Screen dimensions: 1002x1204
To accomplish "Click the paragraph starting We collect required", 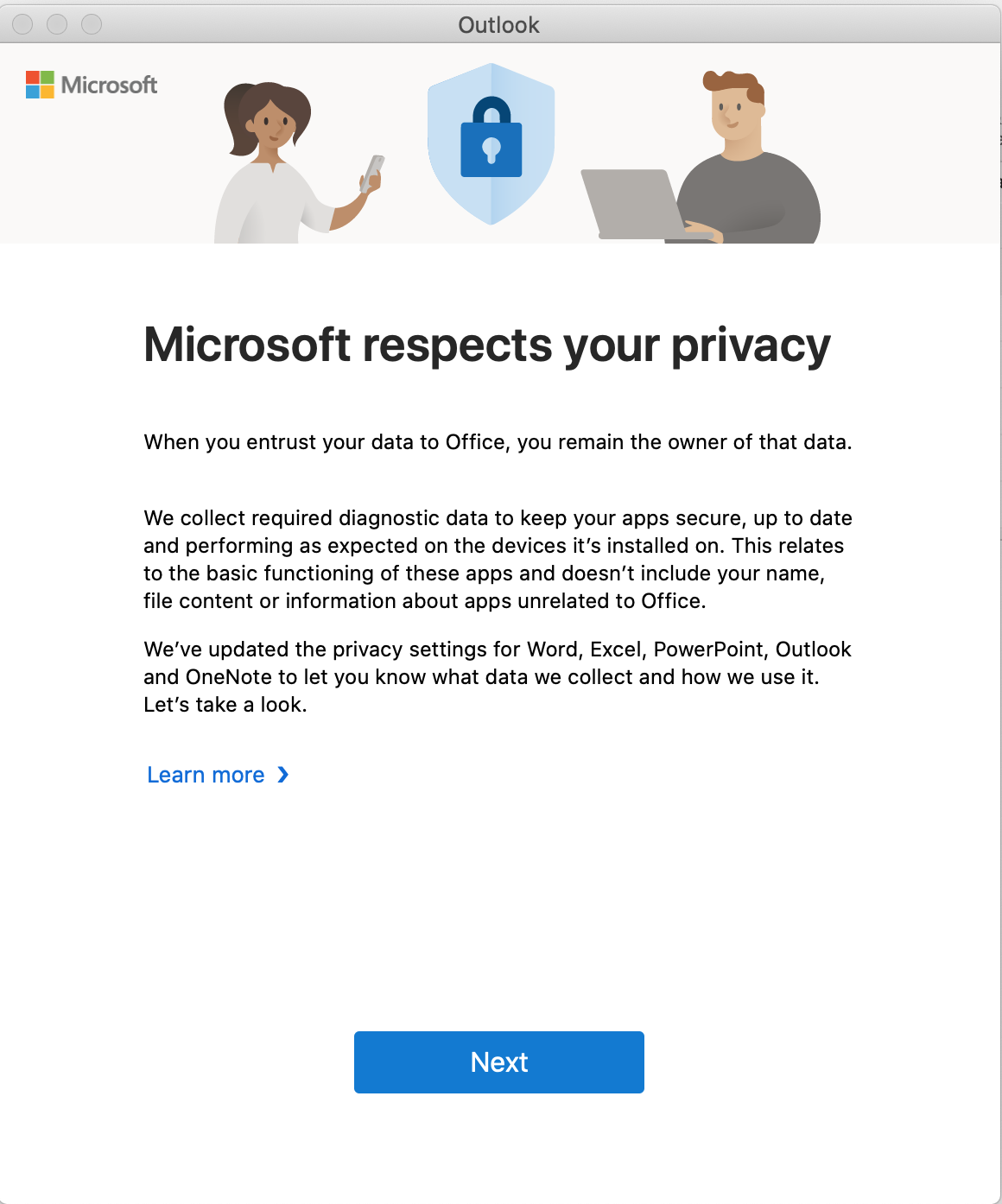I will click(498, 560).
